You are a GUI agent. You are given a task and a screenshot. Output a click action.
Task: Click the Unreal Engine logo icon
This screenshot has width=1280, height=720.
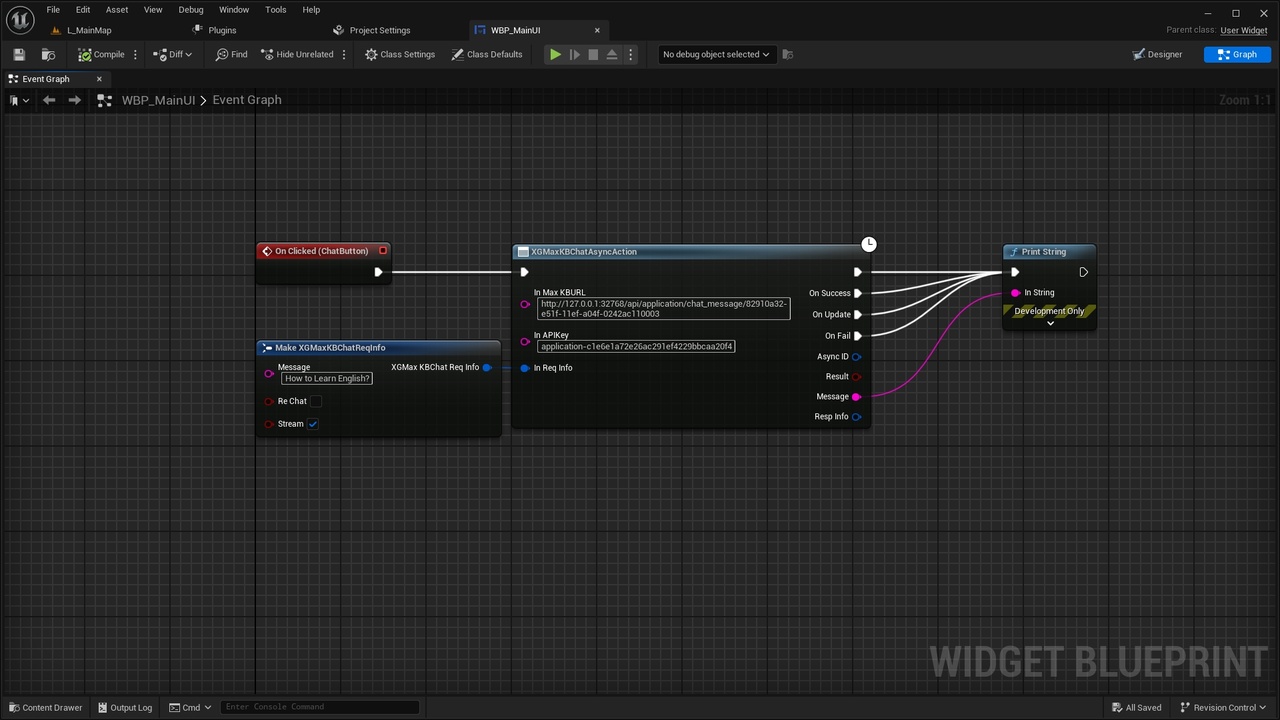tap(20, 19)
